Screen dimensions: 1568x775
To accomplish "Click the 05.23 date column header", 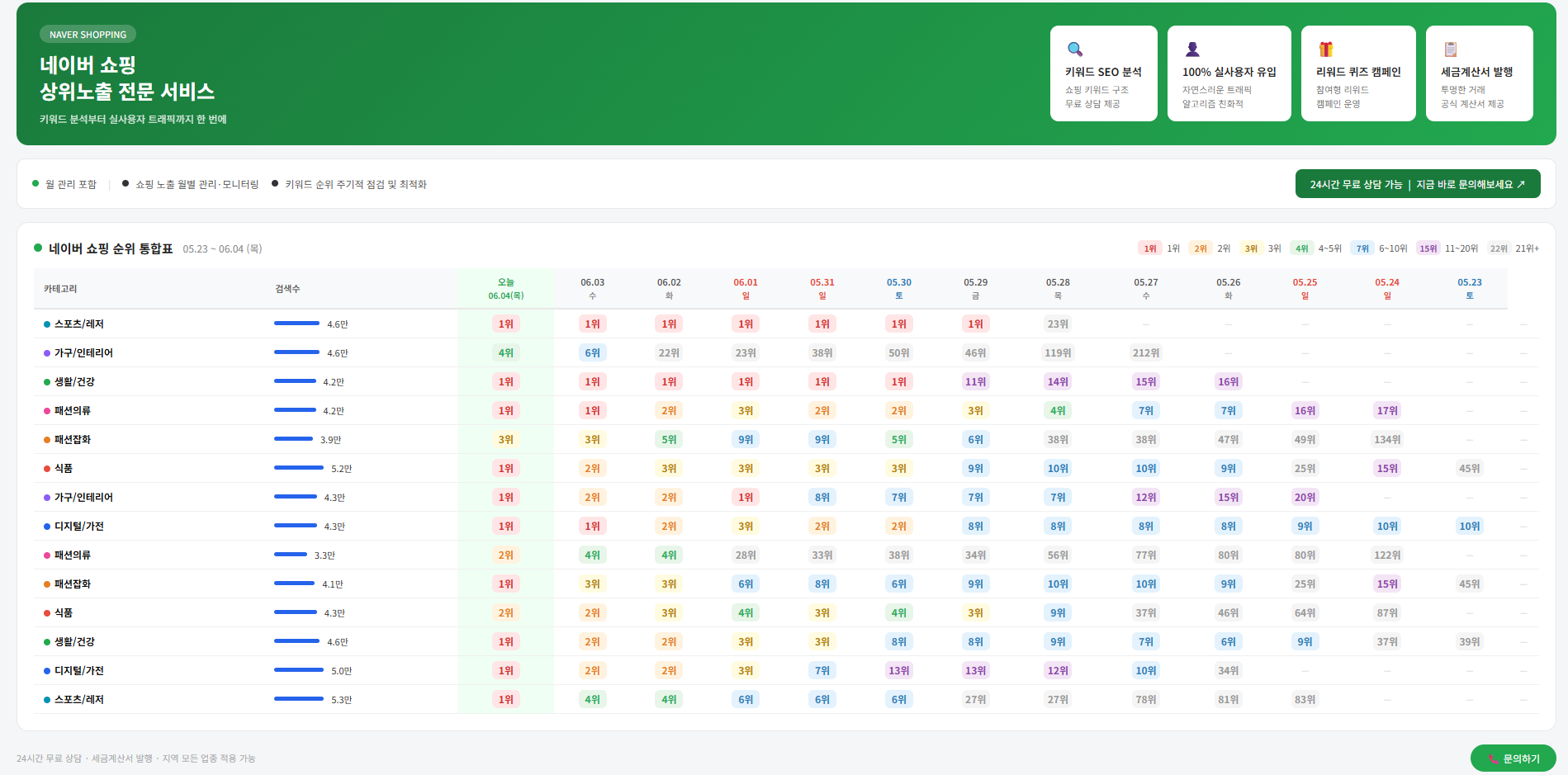I will [1470, 289].
